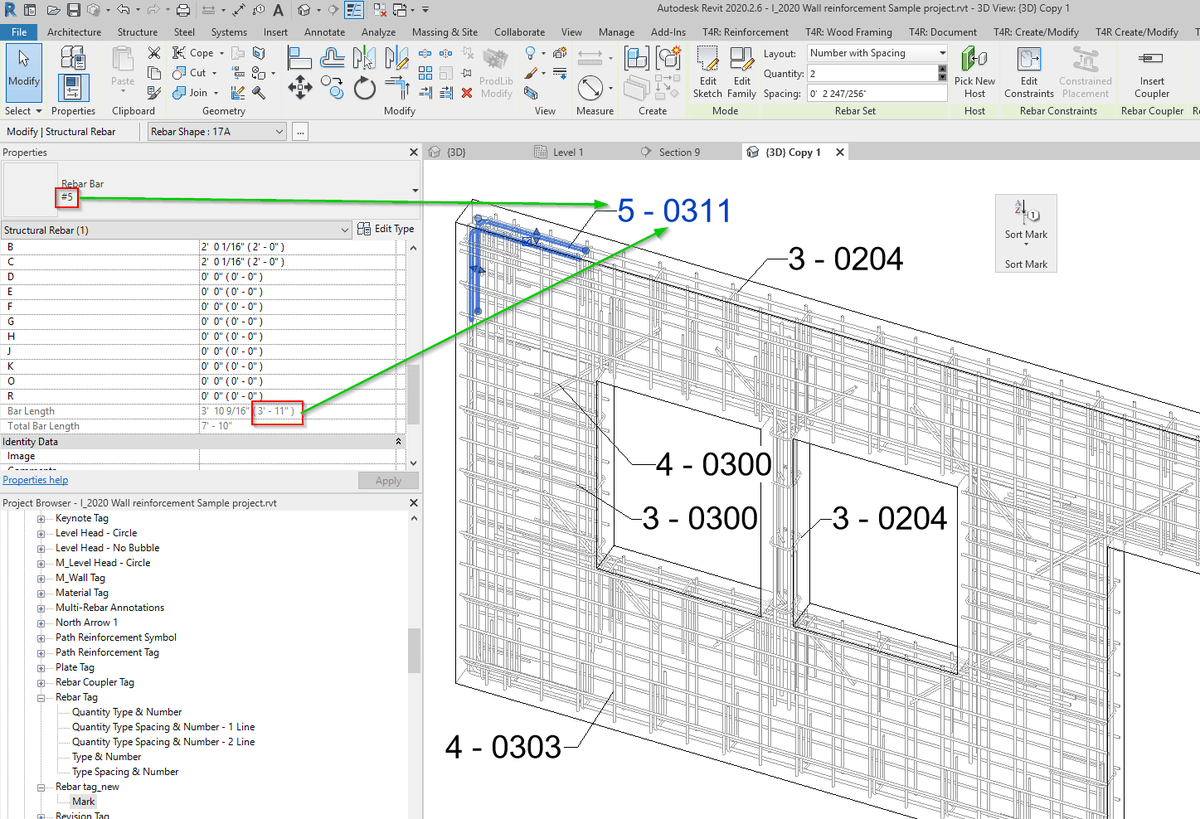Click the Trim/Extend to Corner icon

(396, 89)
